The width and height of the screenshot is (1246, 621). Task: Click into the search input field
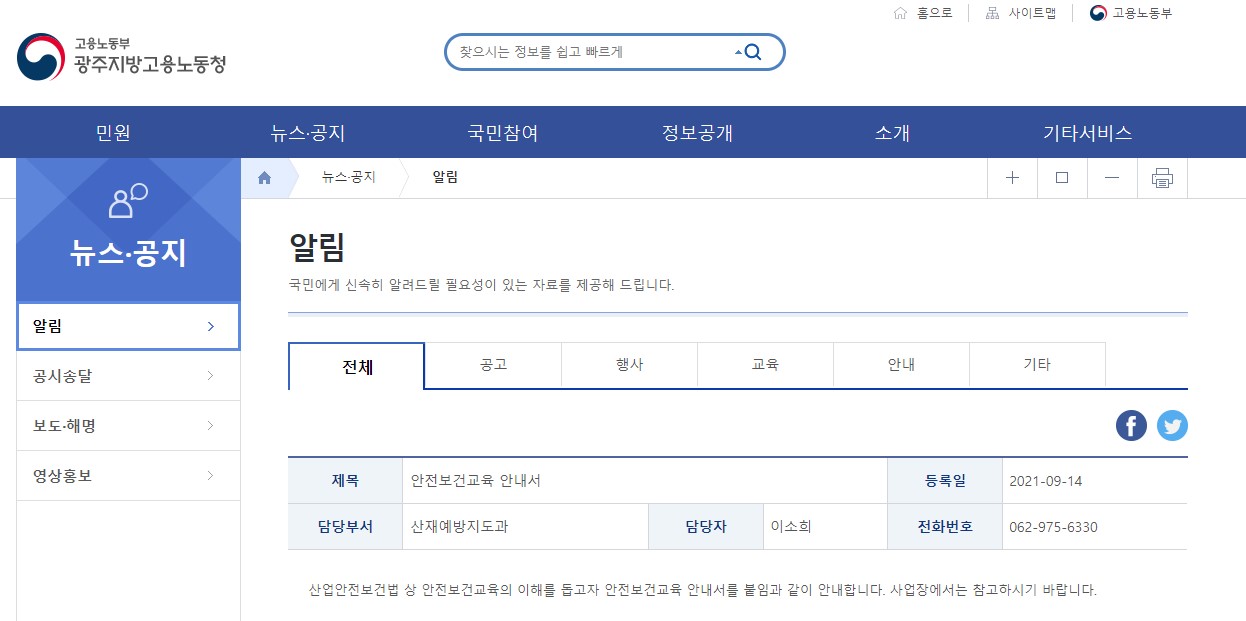point(590,53)
